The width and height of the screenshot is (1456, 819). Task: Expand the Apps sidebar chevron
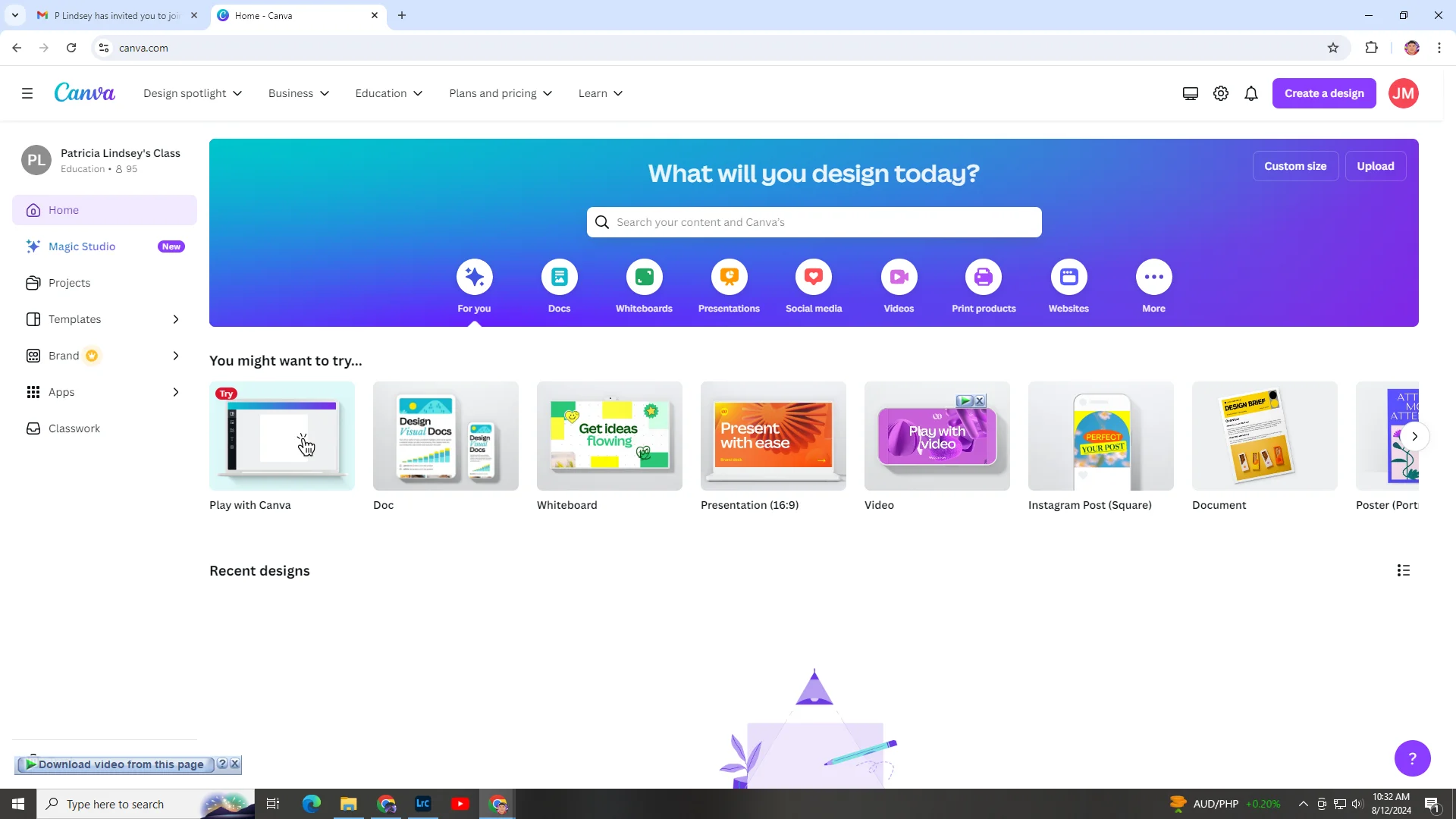click(x=176, y=392)
